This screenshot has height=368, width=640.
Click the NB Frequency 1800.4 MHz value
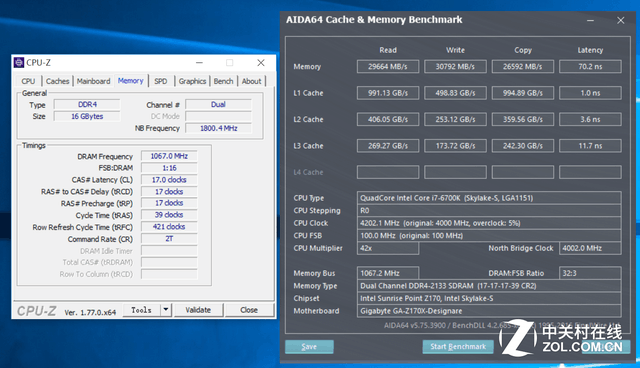(218, 128)
